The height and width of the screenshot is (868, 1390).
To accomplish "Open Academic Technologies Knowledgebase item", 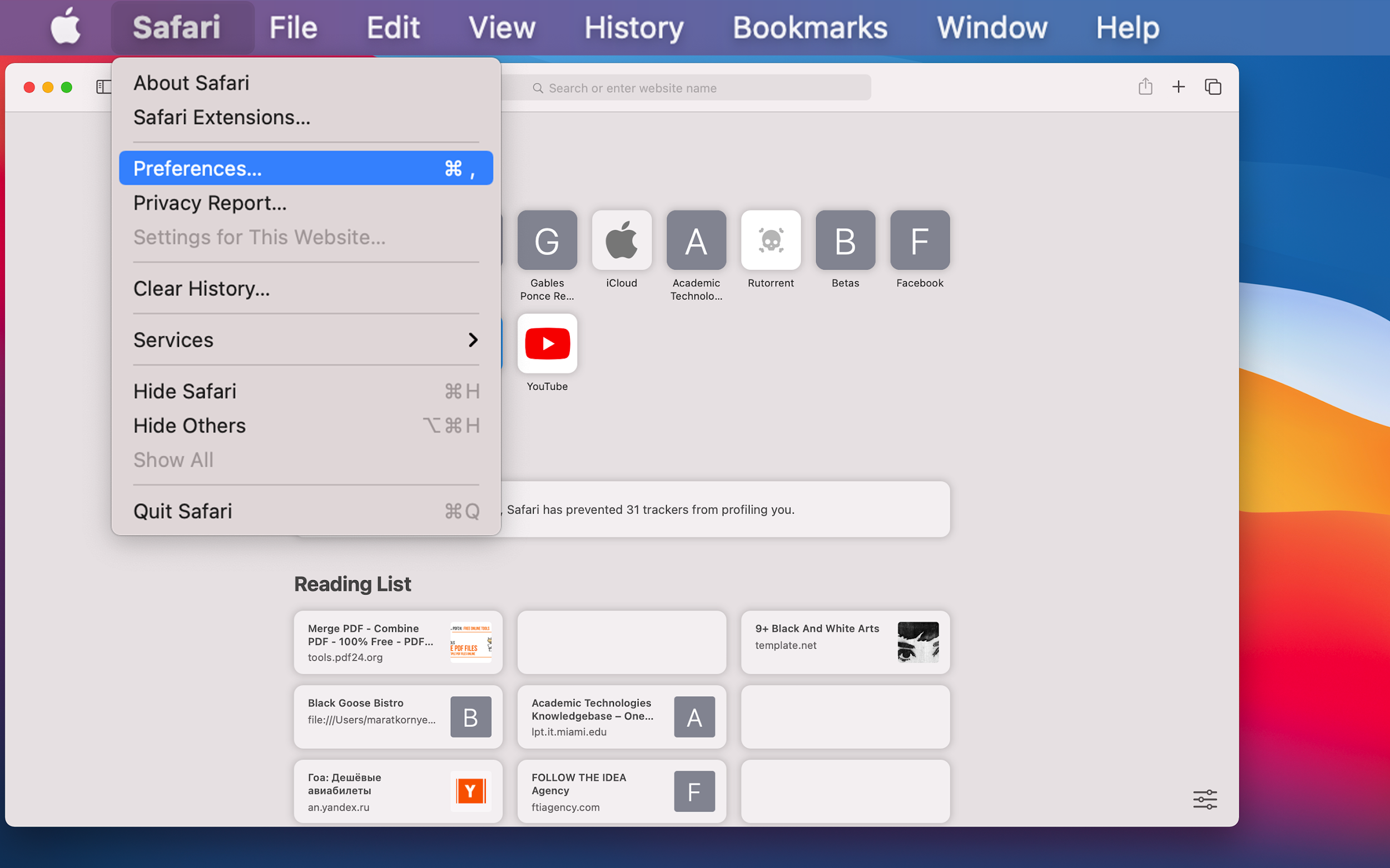I will coord(622,717).
